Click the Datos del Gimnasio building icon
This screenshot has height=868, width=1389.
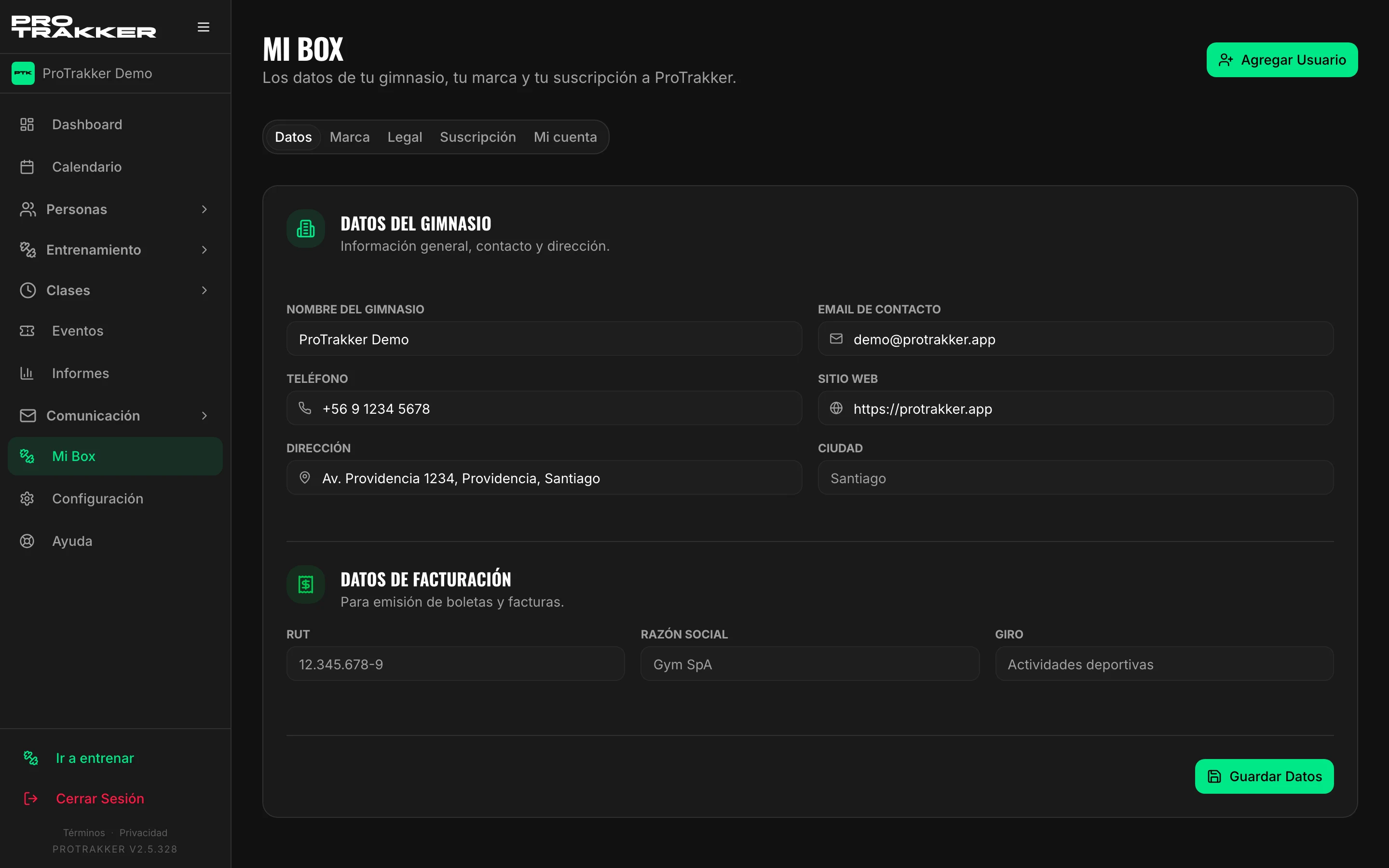(306, 229)
